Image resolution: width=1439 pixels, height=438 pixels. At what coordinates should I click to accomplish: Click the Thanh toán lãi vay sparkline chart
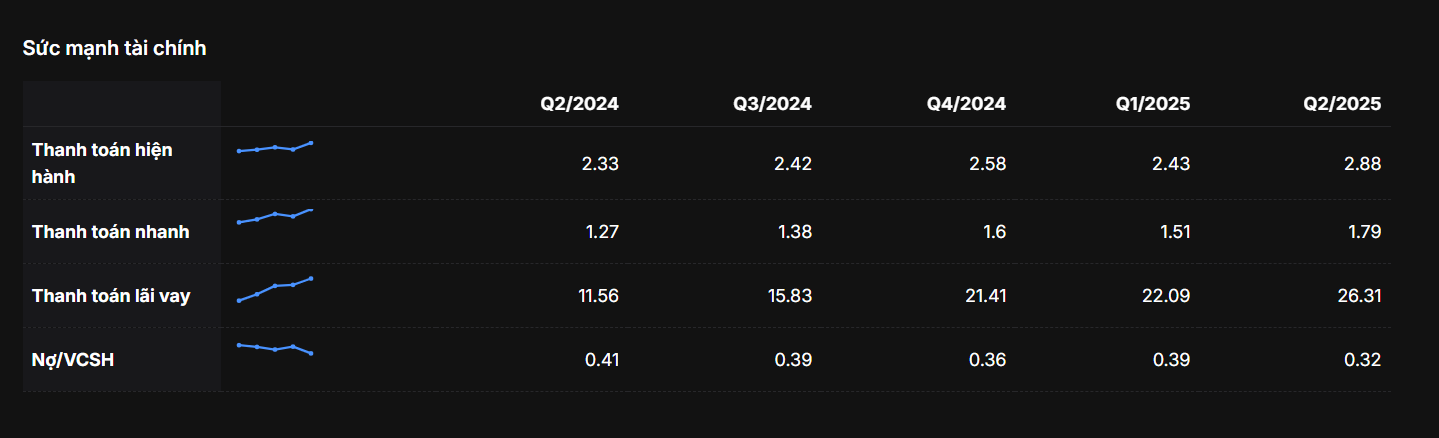[x=275, y=289]
